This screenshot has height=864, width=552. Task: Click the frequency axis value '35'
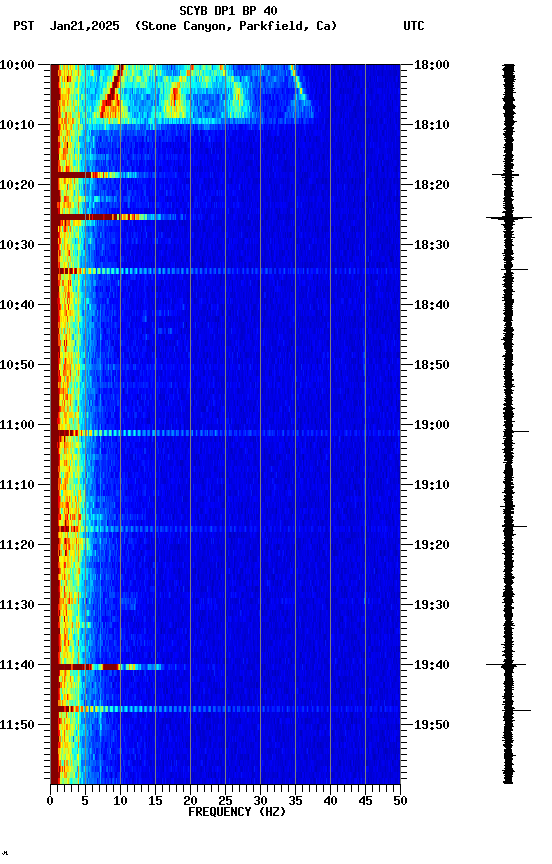(x=295, y=801)
